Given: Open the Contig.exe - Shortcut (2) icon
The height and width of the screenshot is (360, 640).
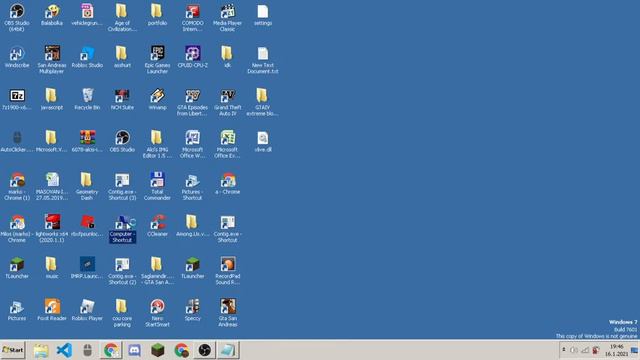Looking at the screenshot, I should [x=122, y=271].
